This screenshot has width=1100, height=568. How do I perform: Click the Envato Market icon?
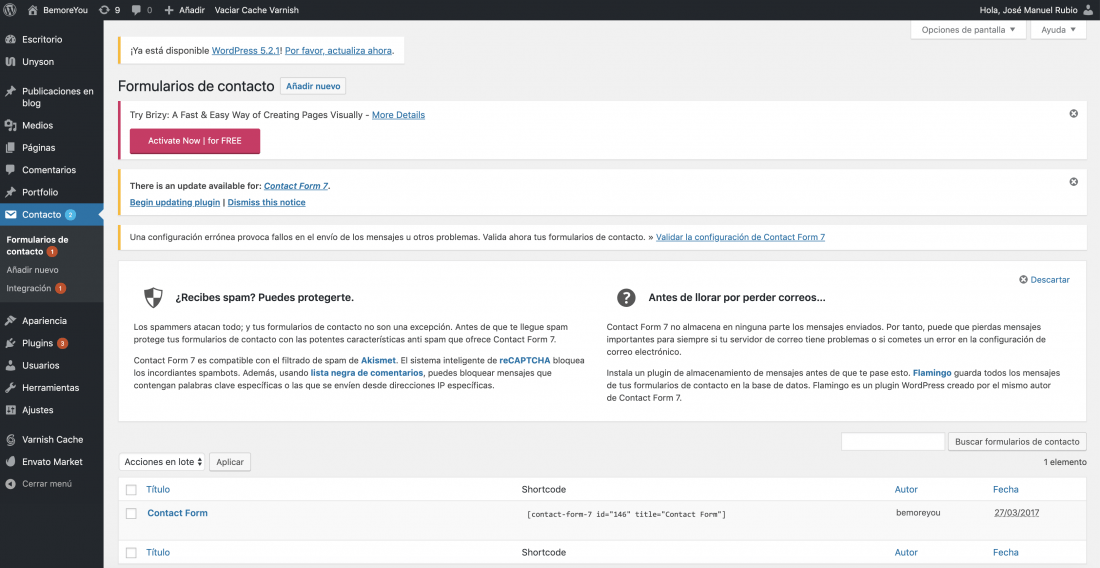click(x=11, y=461)
